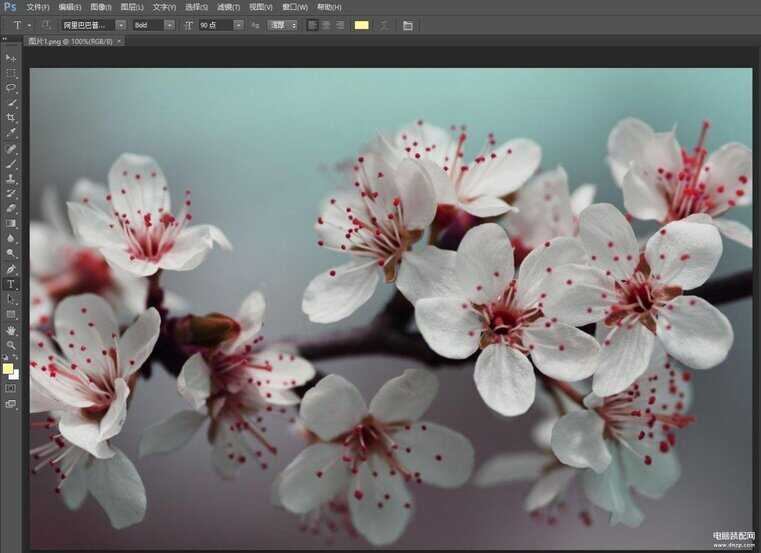
Task: Select the Hand tool
Action: (x=11, y=330)
